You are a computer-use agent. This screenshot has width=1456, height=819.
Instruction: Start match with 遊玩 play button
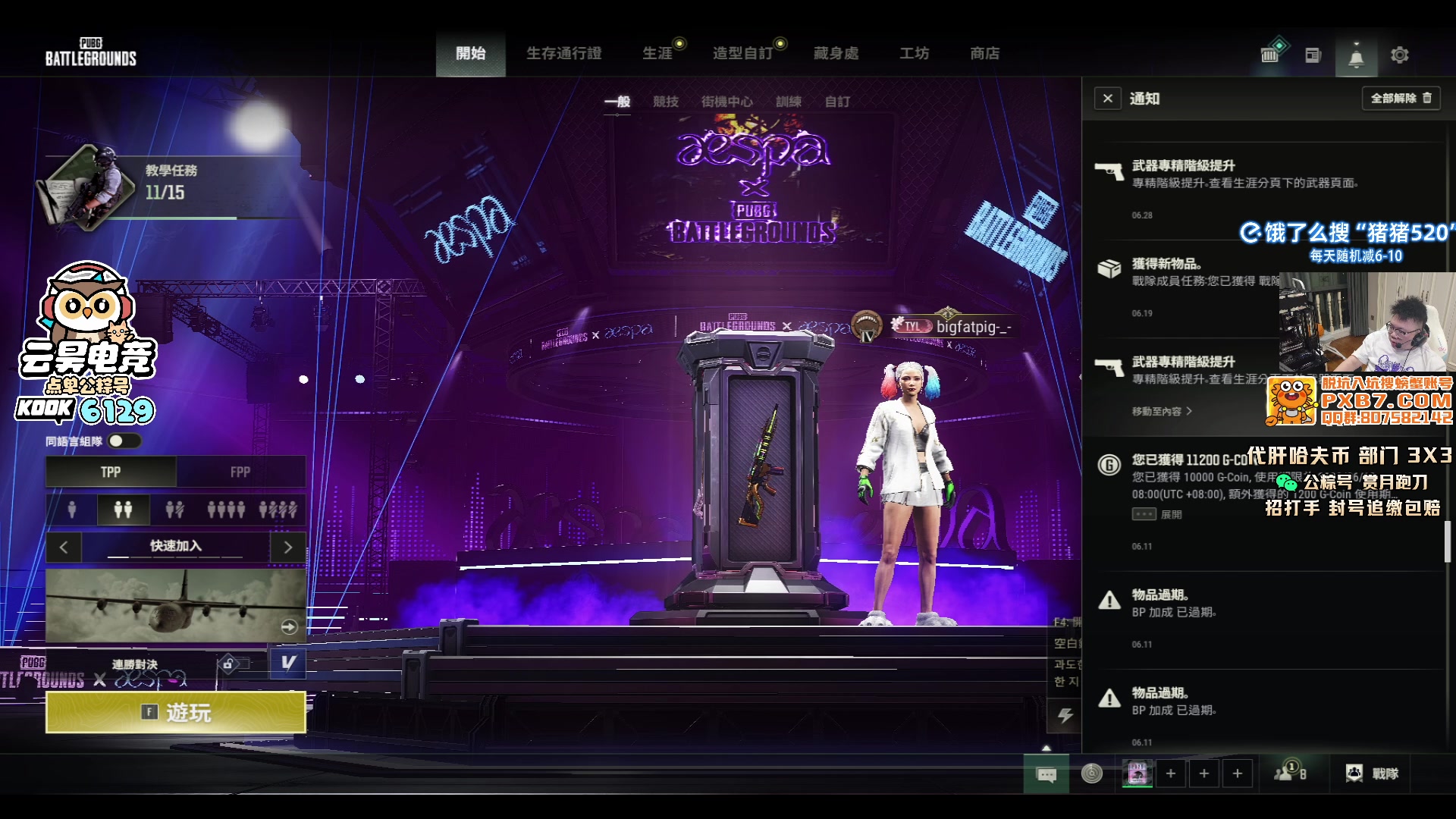pyautogui.click(x=176, y=712)
